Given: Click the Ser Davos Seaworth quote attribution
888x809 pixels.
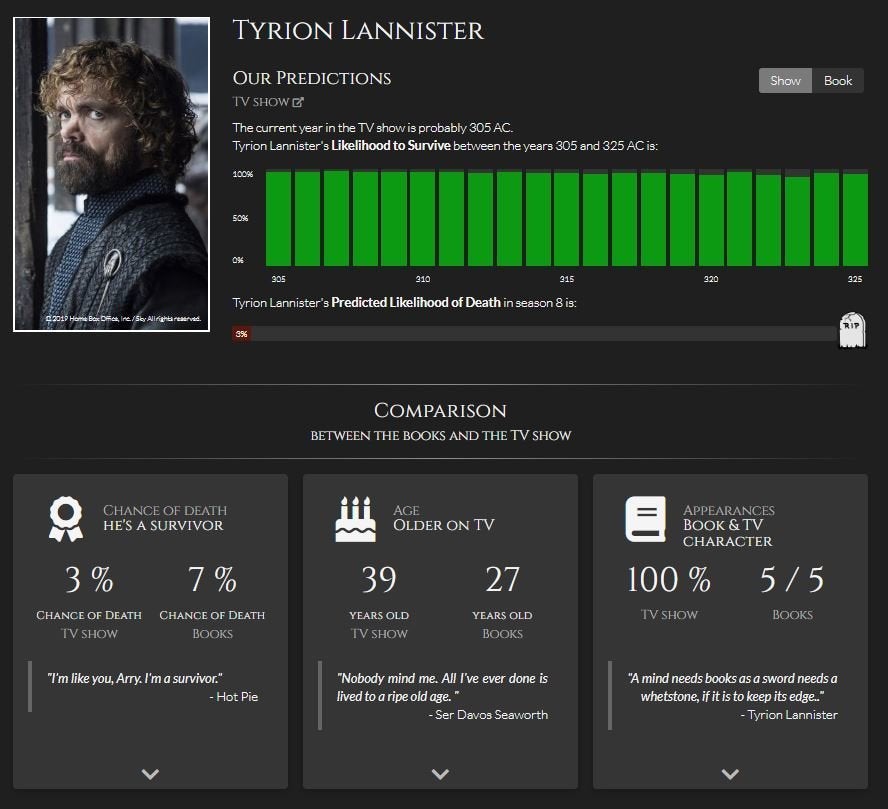Looking at the screenshot, I should point(488,714).
